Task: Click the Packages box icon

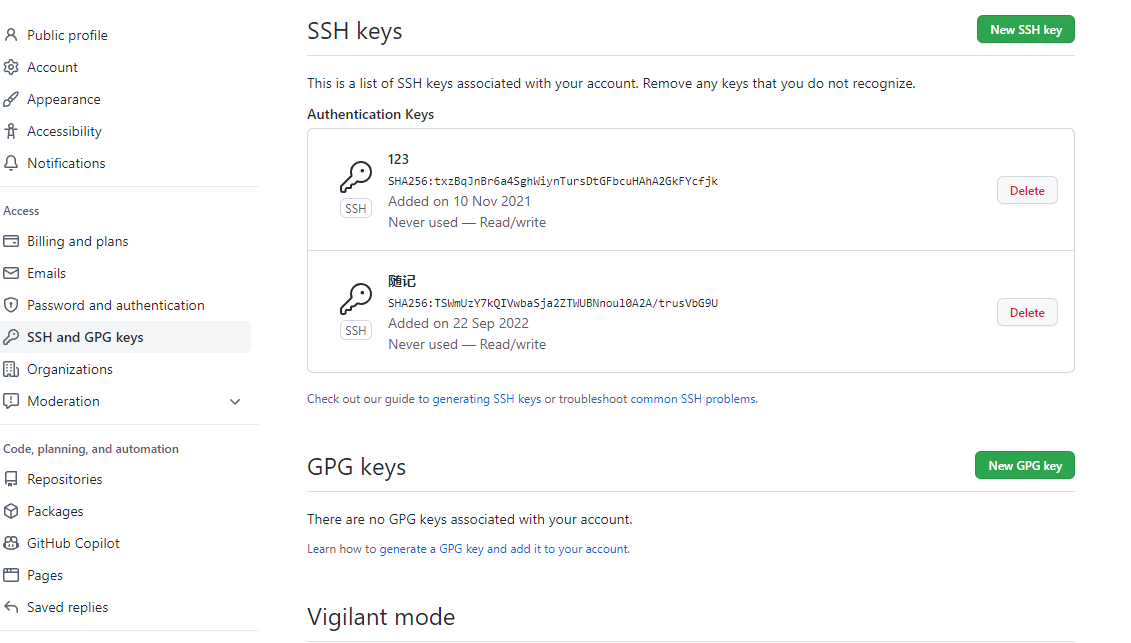Action: point(11,511)
